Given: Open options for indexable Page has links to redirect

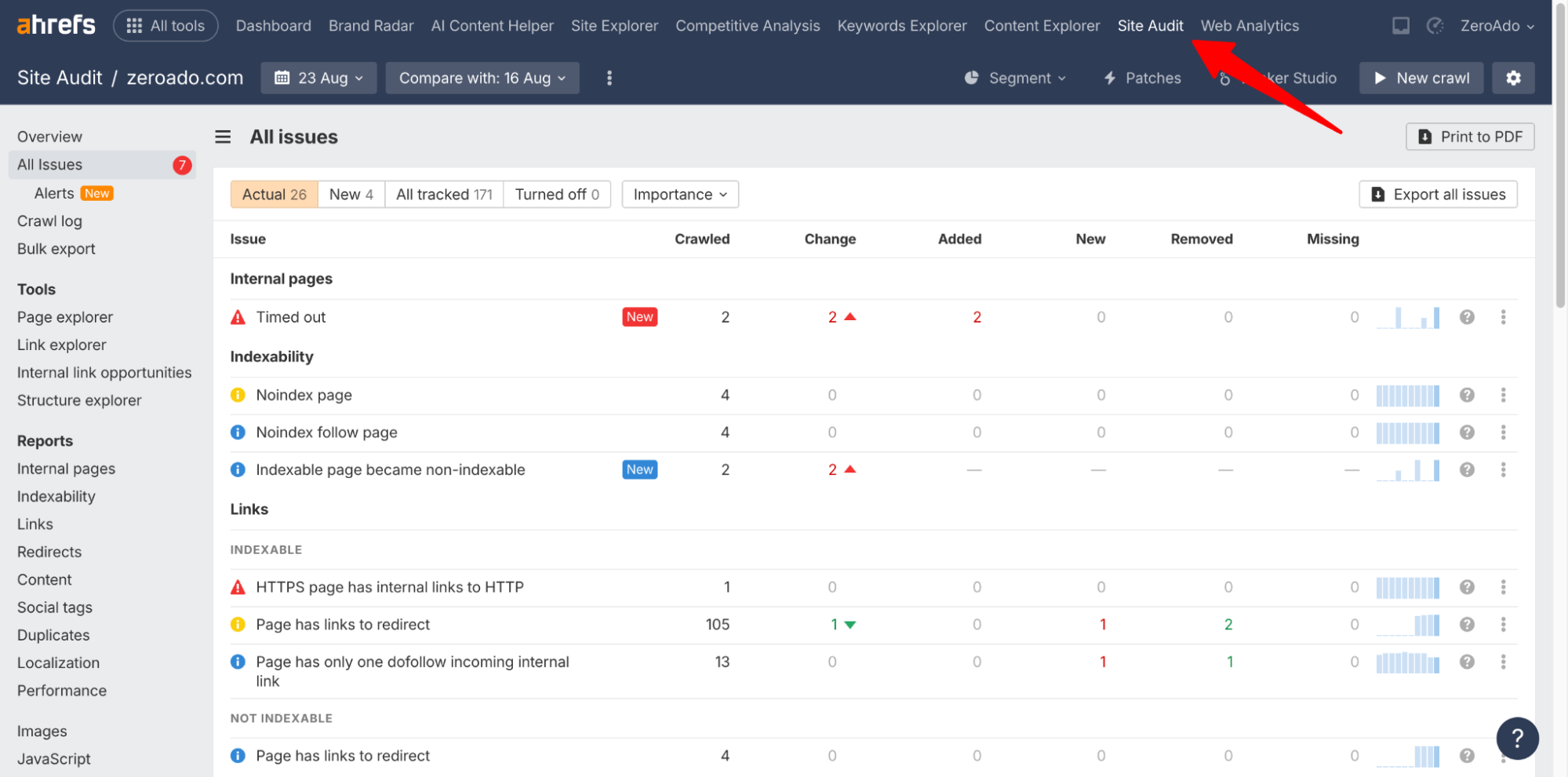Looking at the screenshot, I should click(1503, 625).
